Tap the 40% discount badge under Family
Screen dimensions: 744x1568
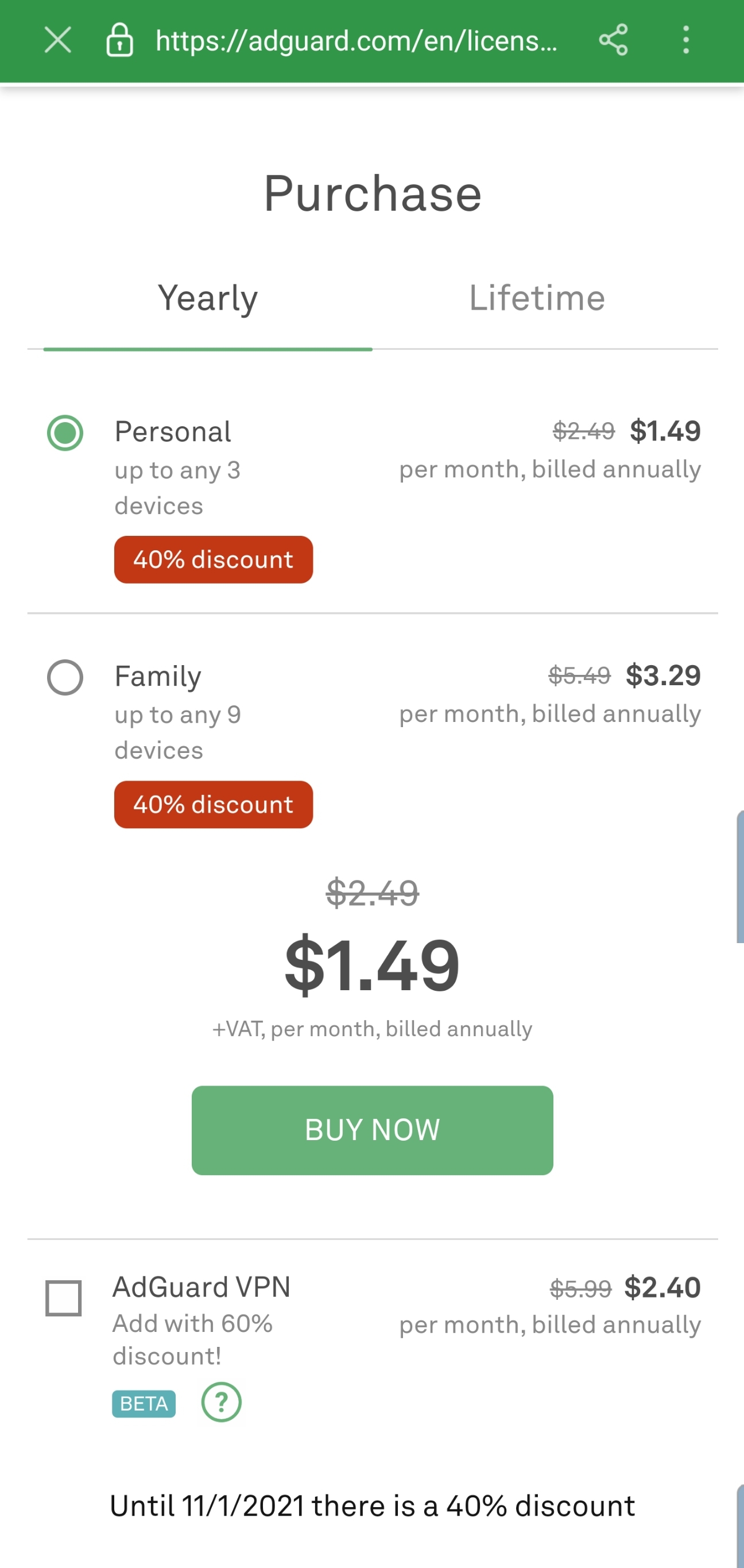(x=213, y=805)
